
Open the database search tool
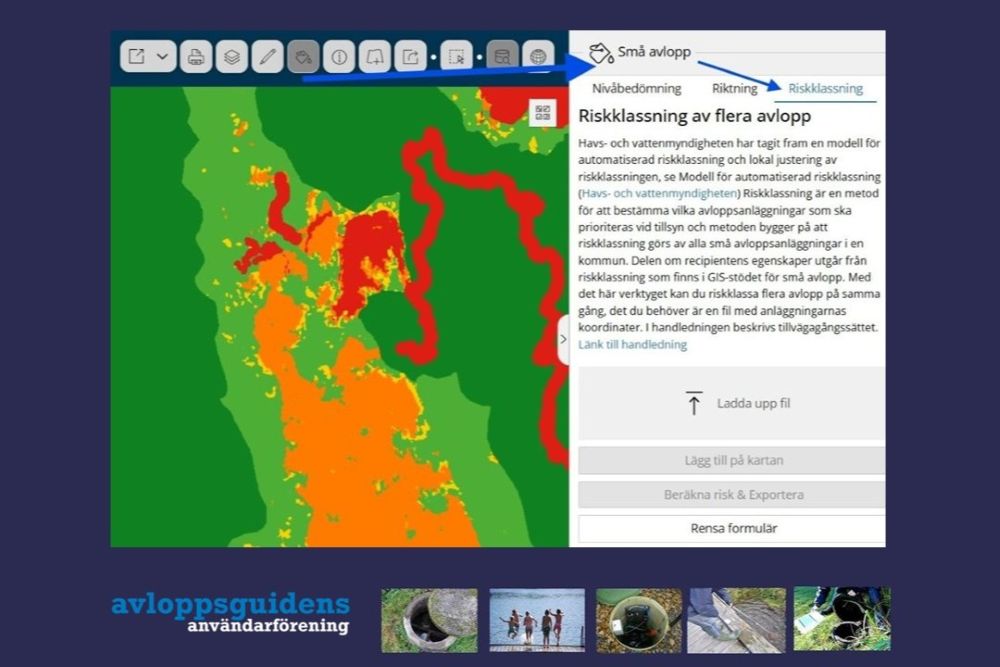pos(501,57)
